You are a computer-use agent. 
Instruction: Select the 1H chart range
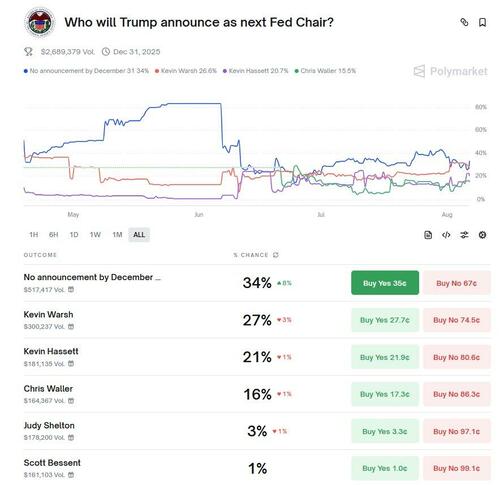point(34,235)
